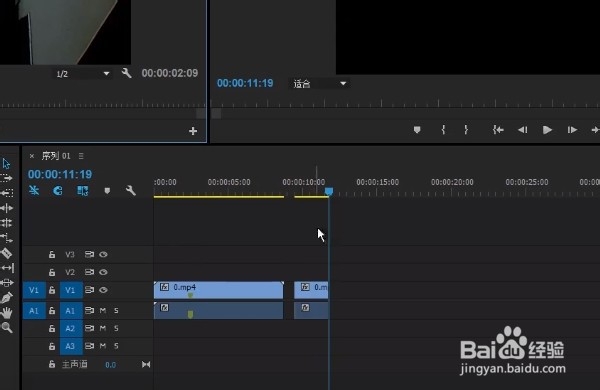Image resolution: width=600 pixels, height=390 pixels.
Task: Select the Razor tool
Action: click(x=7, y=253)
